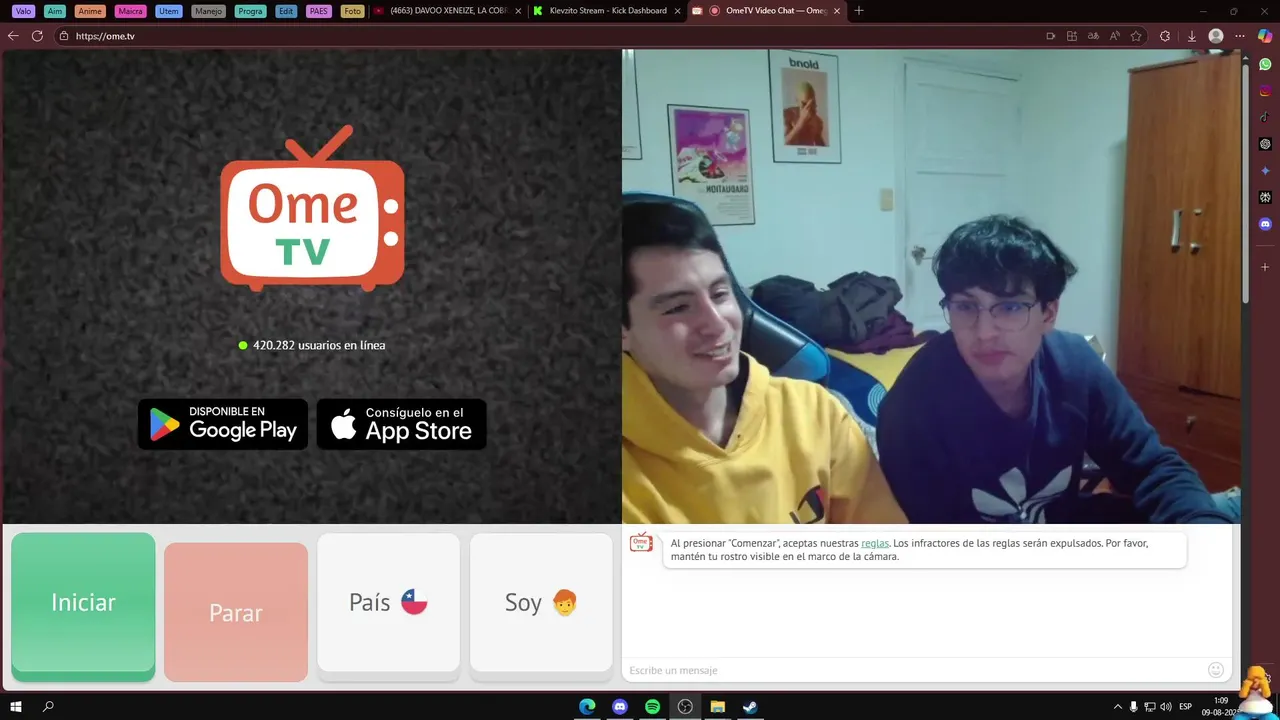Open the ChatGPT sidebar app
The height and width of the screenshot is (720, 1280).
(x=1265, y=144)
